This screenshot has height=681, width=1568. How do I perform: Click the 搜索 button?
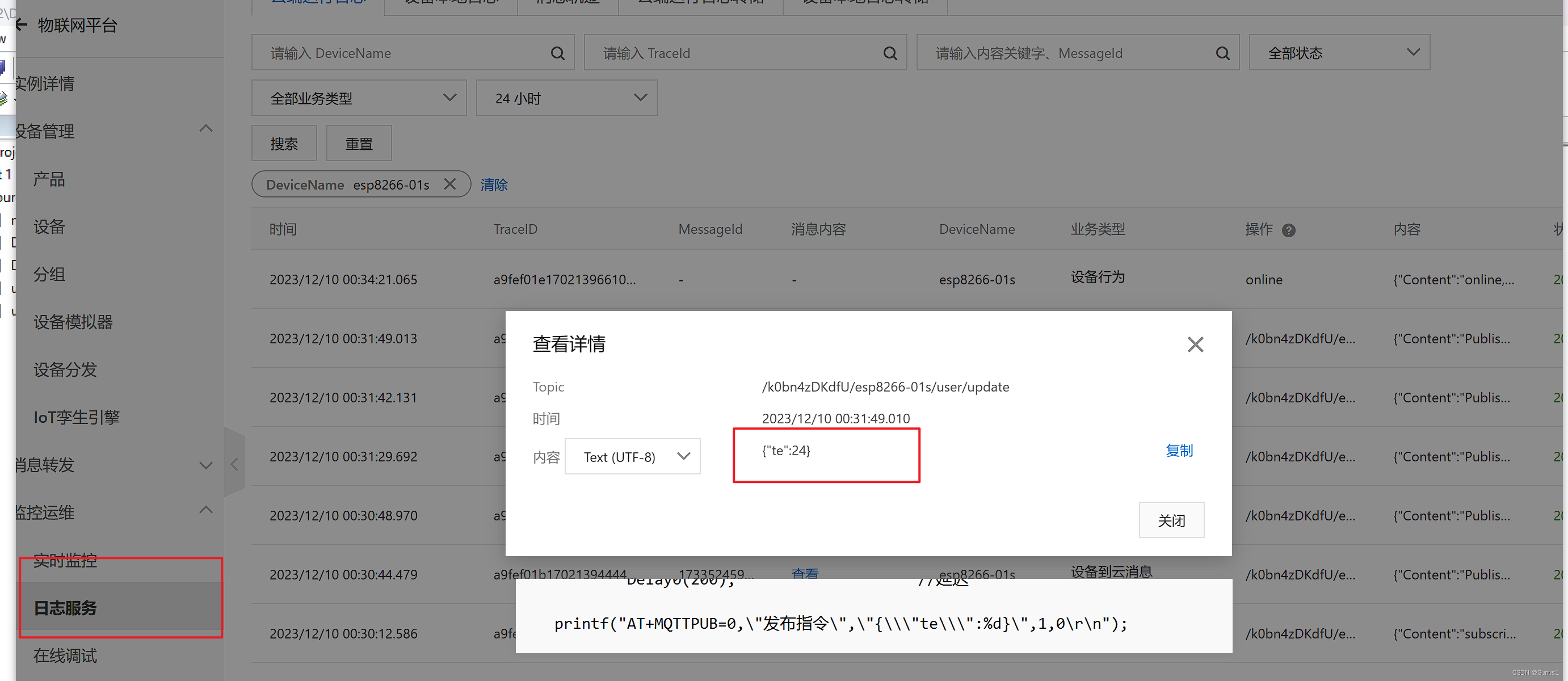coord(284,144)
